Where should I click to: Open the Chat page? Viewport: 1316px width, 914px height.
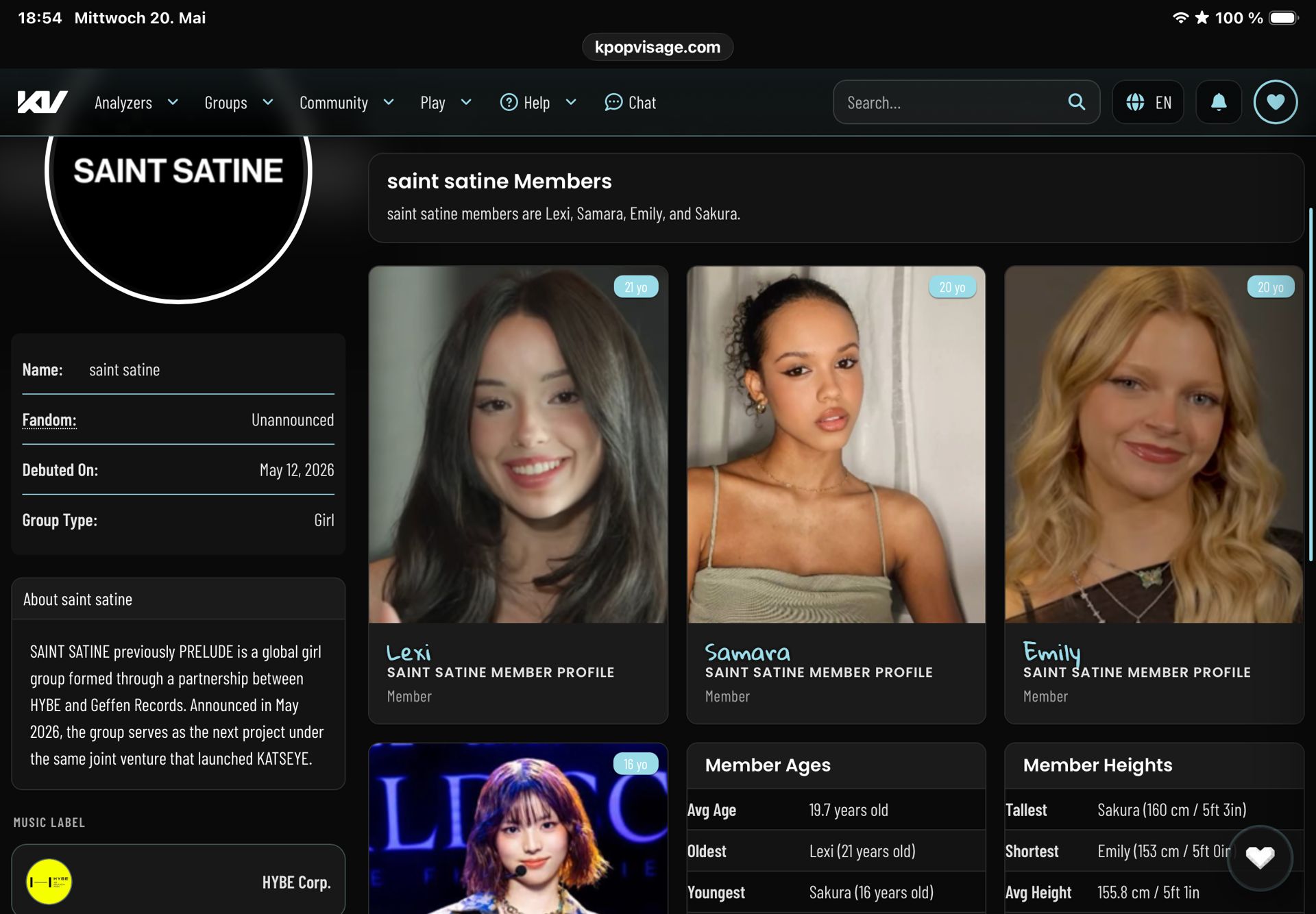pos(630,102)
